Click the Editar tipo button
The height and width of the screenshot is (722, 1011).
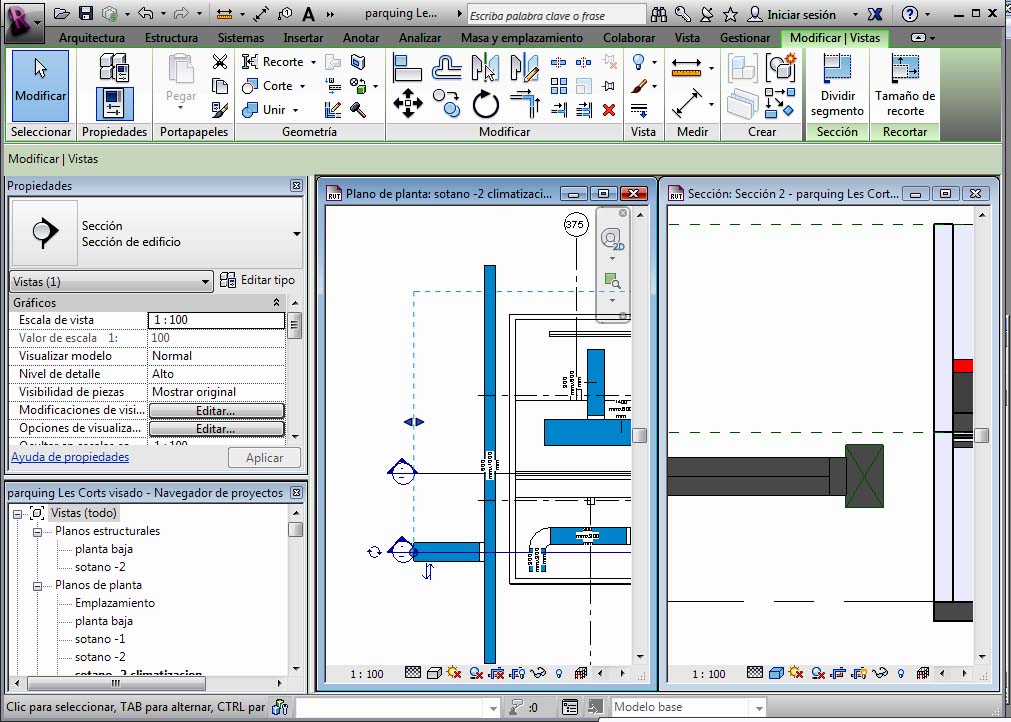(x=258, y=281)
